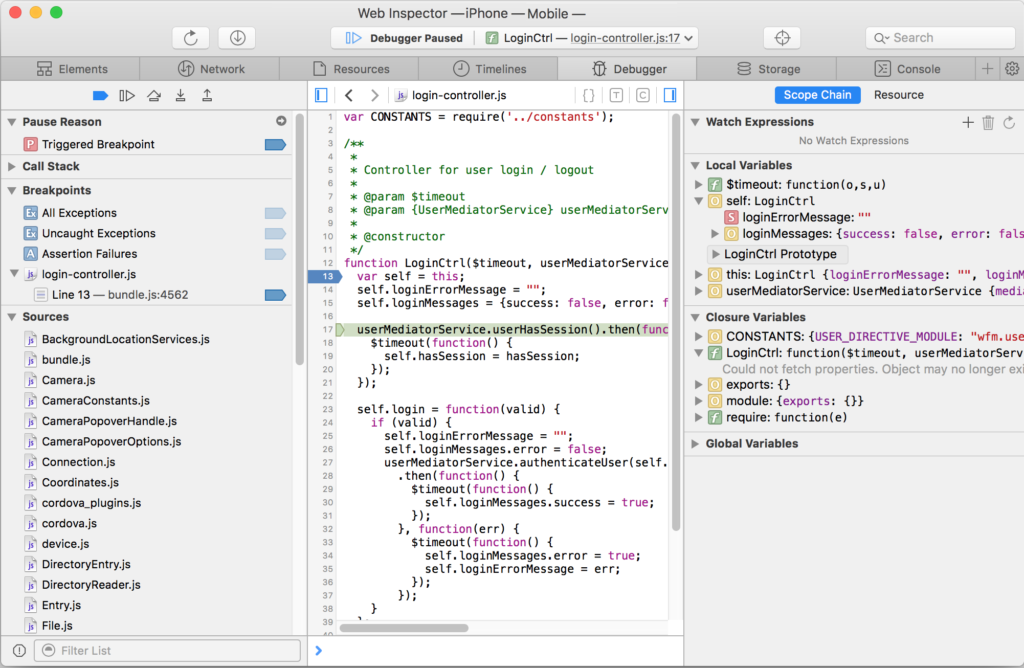Open Web Inspector settings gear icon
The width and height of the screenshot is (1024, 668).
[1011, 69]
